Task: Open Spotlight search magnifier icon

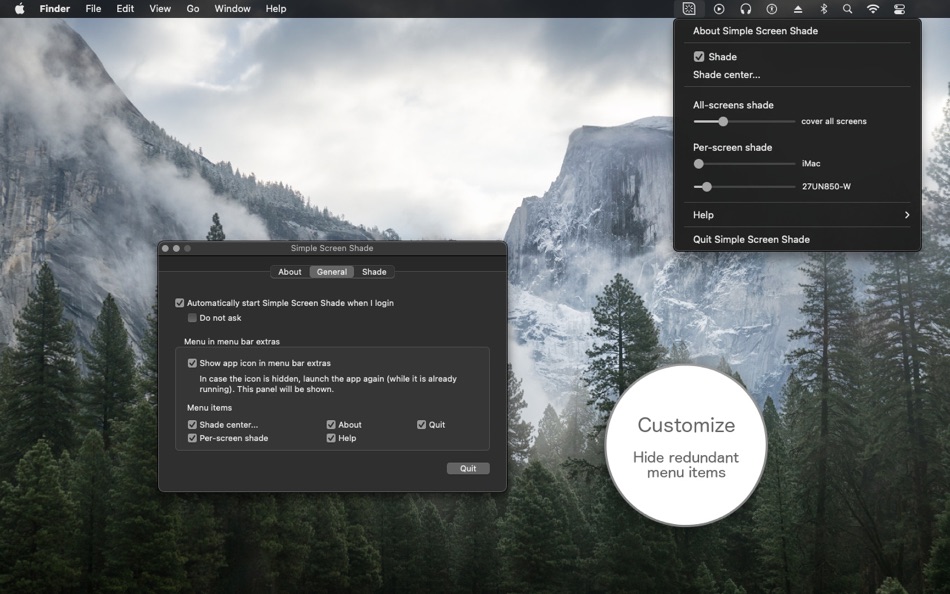Action: click(848, 8)
